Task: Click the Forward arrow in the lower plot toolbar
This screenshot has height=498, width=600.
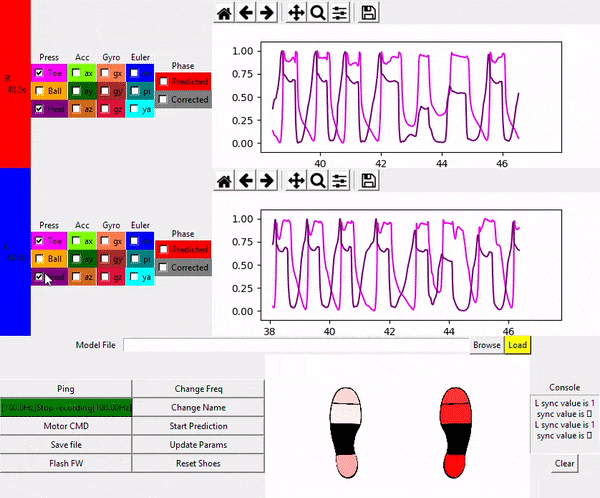Action: [x=267, y=181]
